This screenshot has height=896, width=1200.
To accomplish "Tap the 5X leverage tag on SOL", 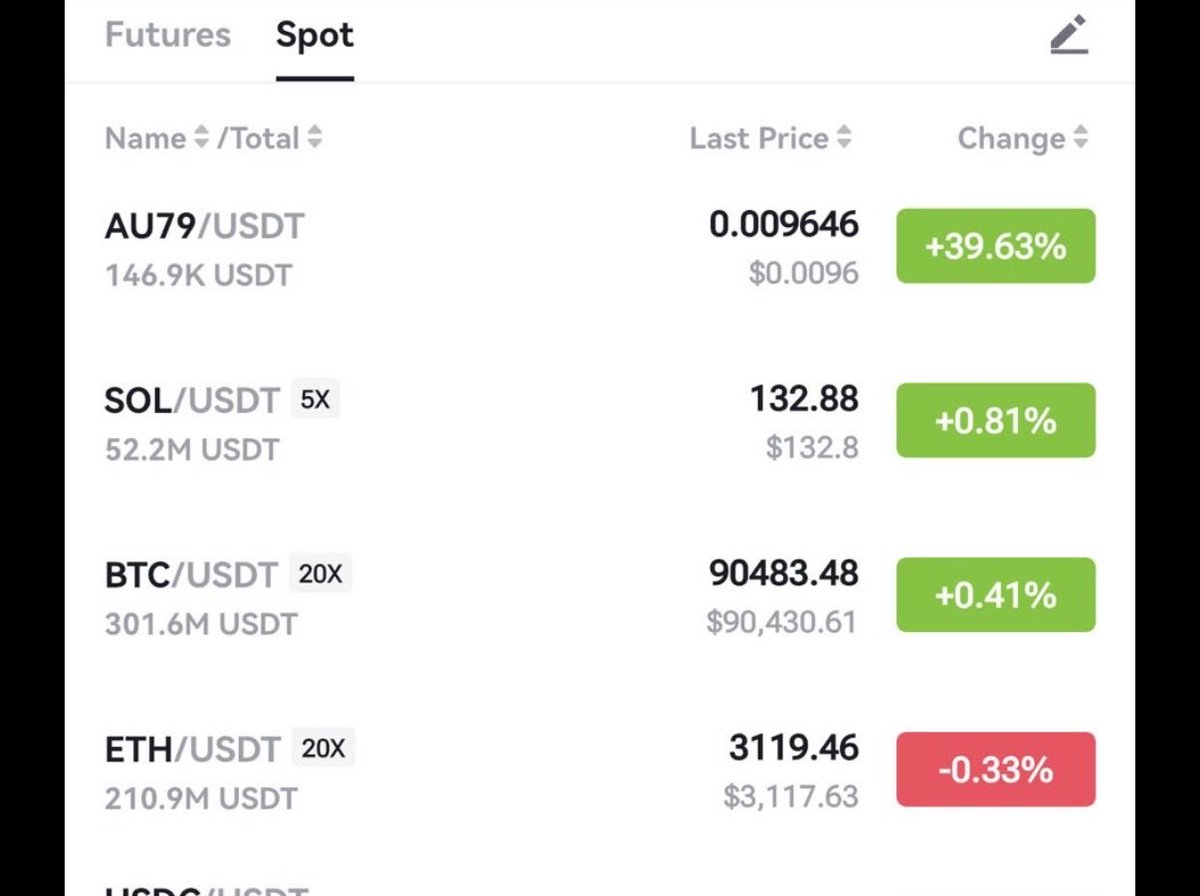I will click(315, 400).
